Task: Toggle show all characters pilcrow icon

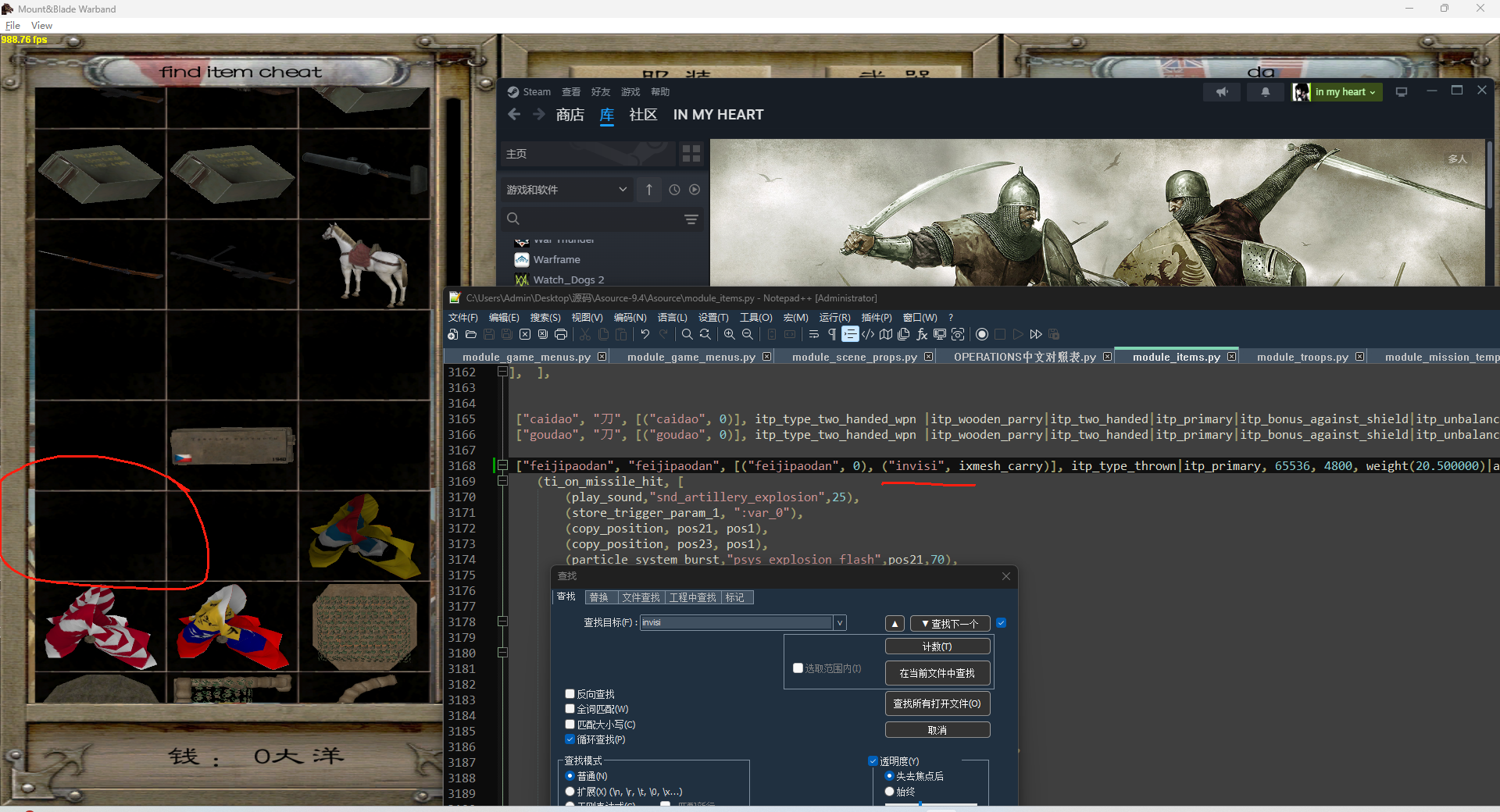Action: click(832, 334)
